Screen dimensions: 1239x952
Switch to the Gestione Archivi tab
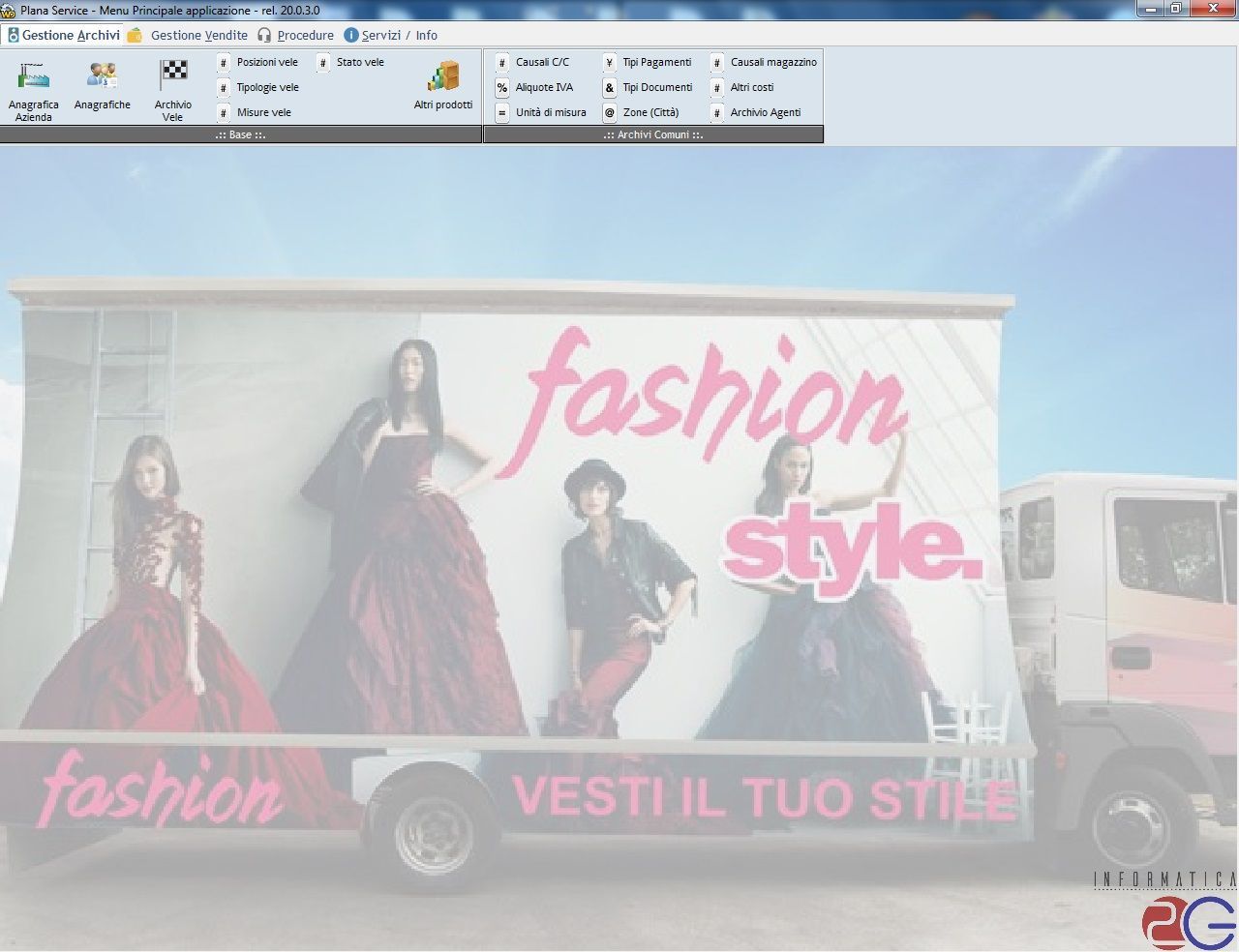tap(63, 35)
